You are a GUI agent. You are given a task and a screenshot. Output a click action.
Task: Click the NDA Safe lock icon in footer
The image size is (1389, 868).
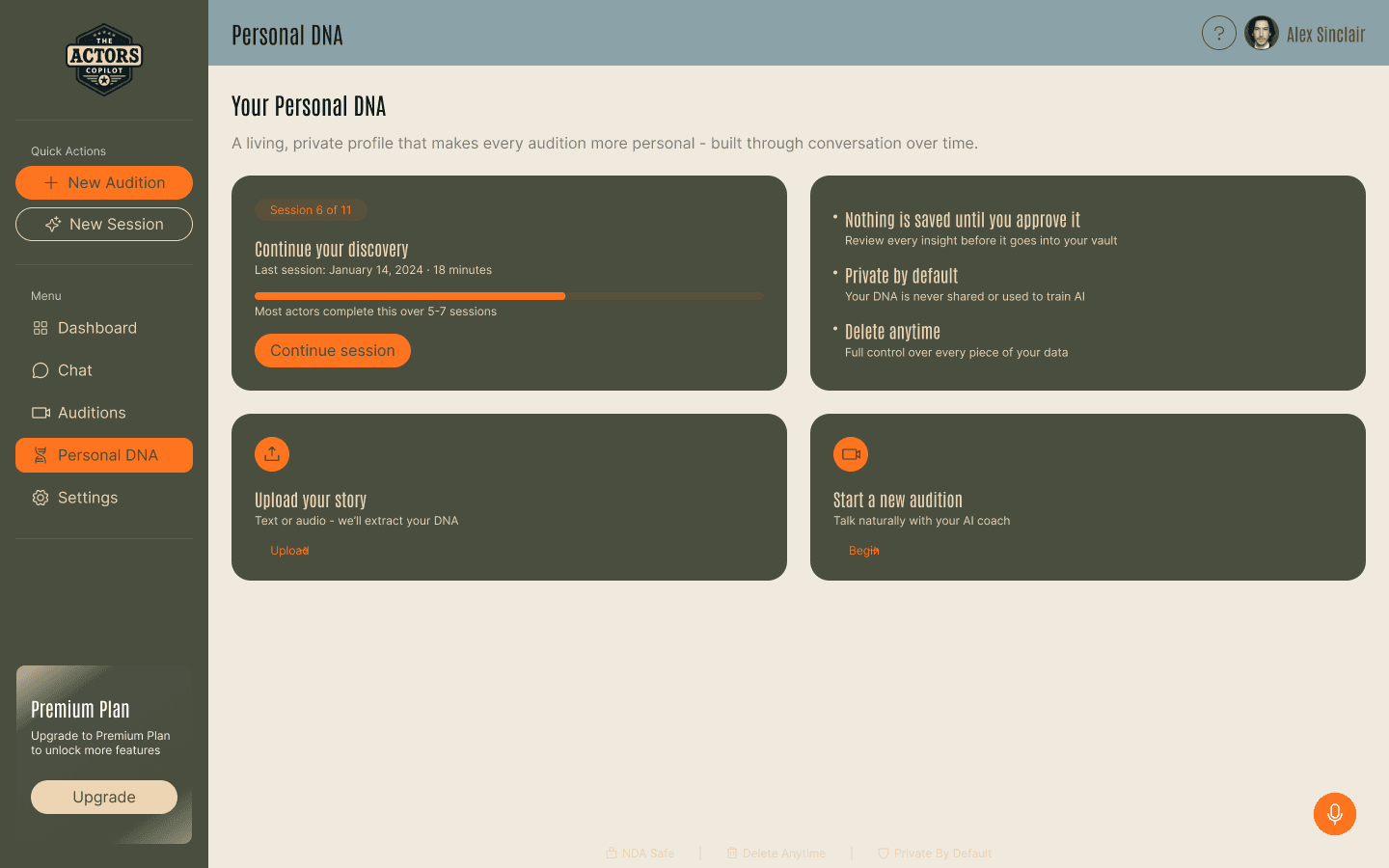612,854
